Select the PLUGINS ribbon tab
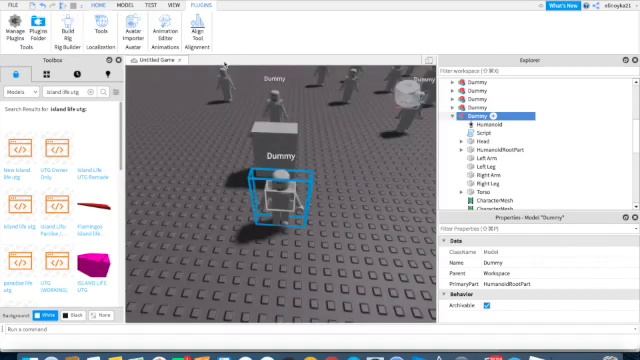This screenshot has height=360, width=640. [201, 5]
